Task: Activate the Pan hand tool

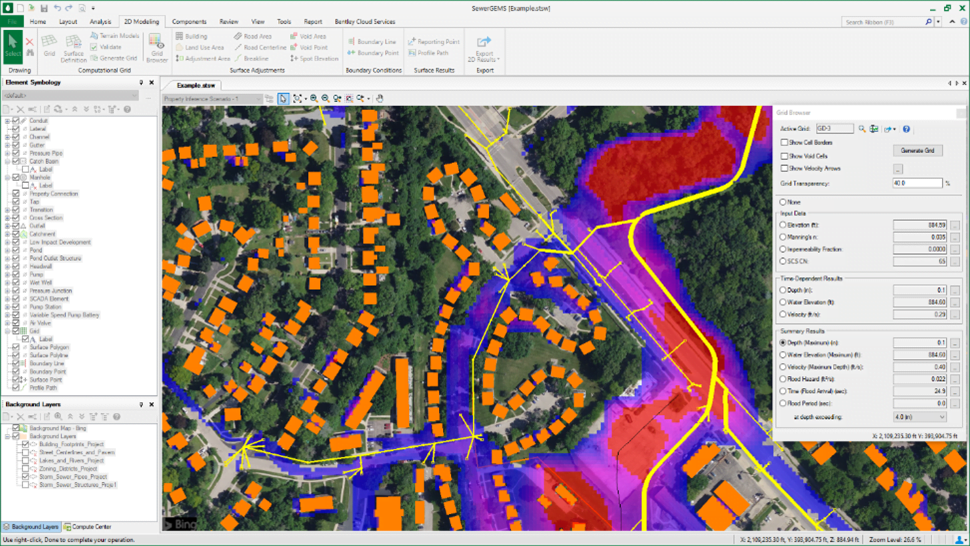Action: [x=380, y=99]
